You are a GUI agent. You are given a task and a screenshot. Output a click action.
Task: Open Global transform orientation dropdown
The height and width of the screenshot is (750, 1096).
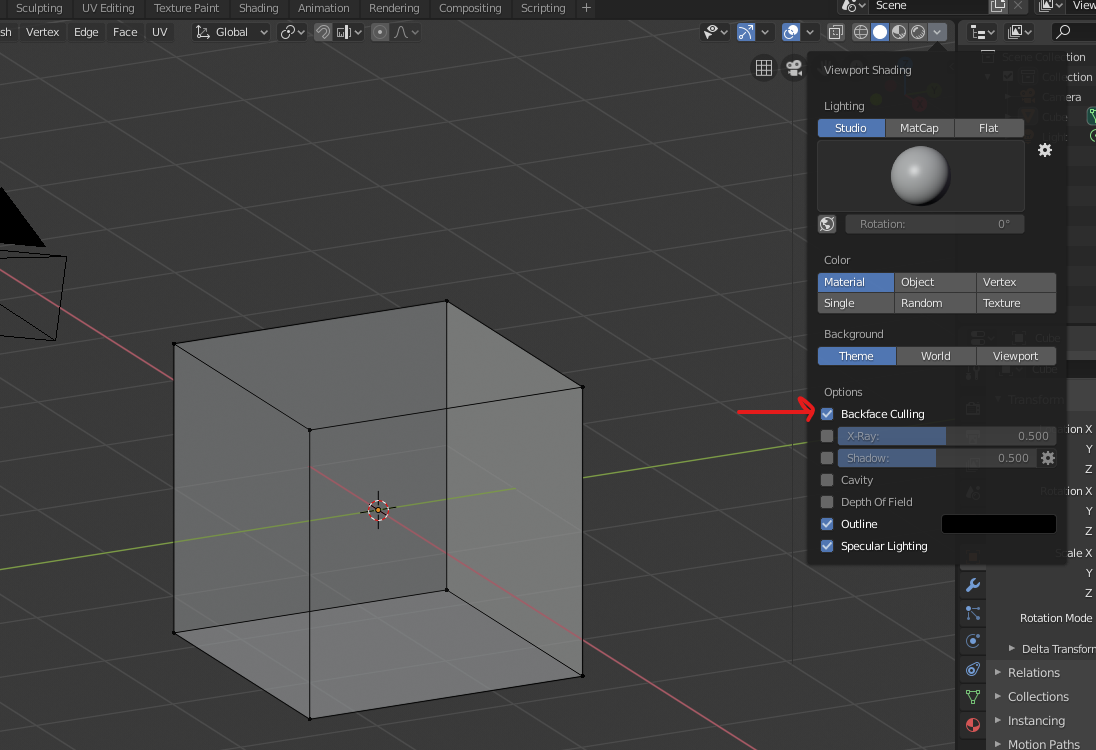coord(231,32)
